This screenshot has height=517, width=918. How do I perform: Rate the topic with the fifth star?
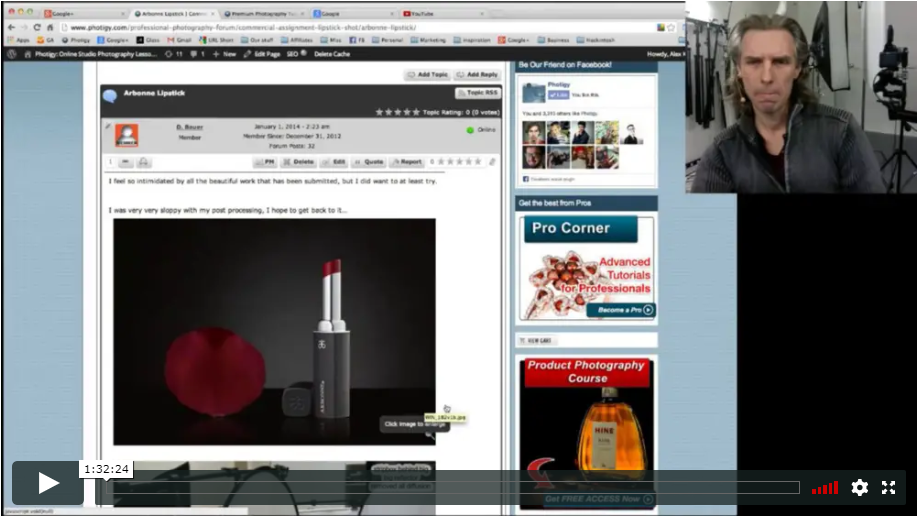(416, 112)
